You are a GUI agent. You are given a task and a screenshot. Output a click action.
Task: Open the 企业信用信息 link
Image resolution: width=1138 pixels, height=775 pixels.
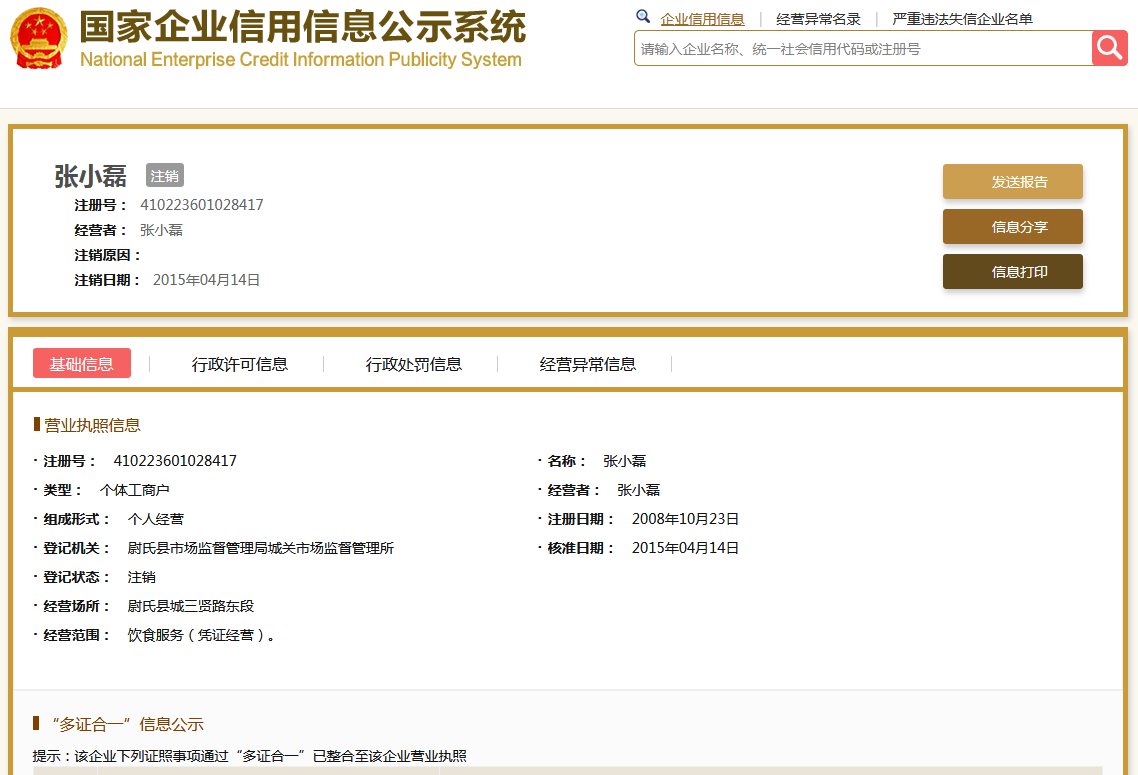click(702, 19)
